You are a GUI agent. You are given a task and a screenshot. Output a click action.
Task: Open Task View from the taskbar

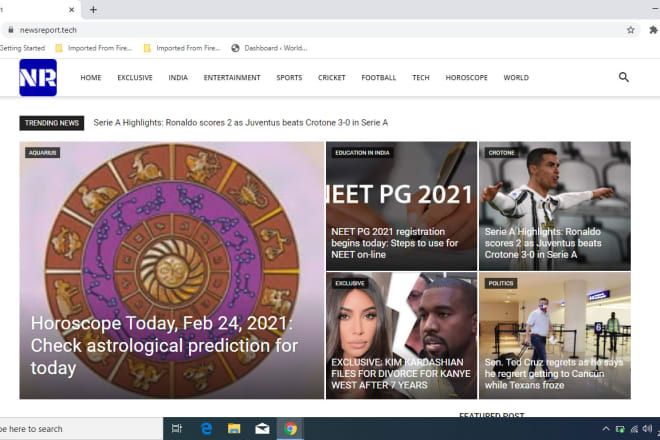[x=177, y=429]
